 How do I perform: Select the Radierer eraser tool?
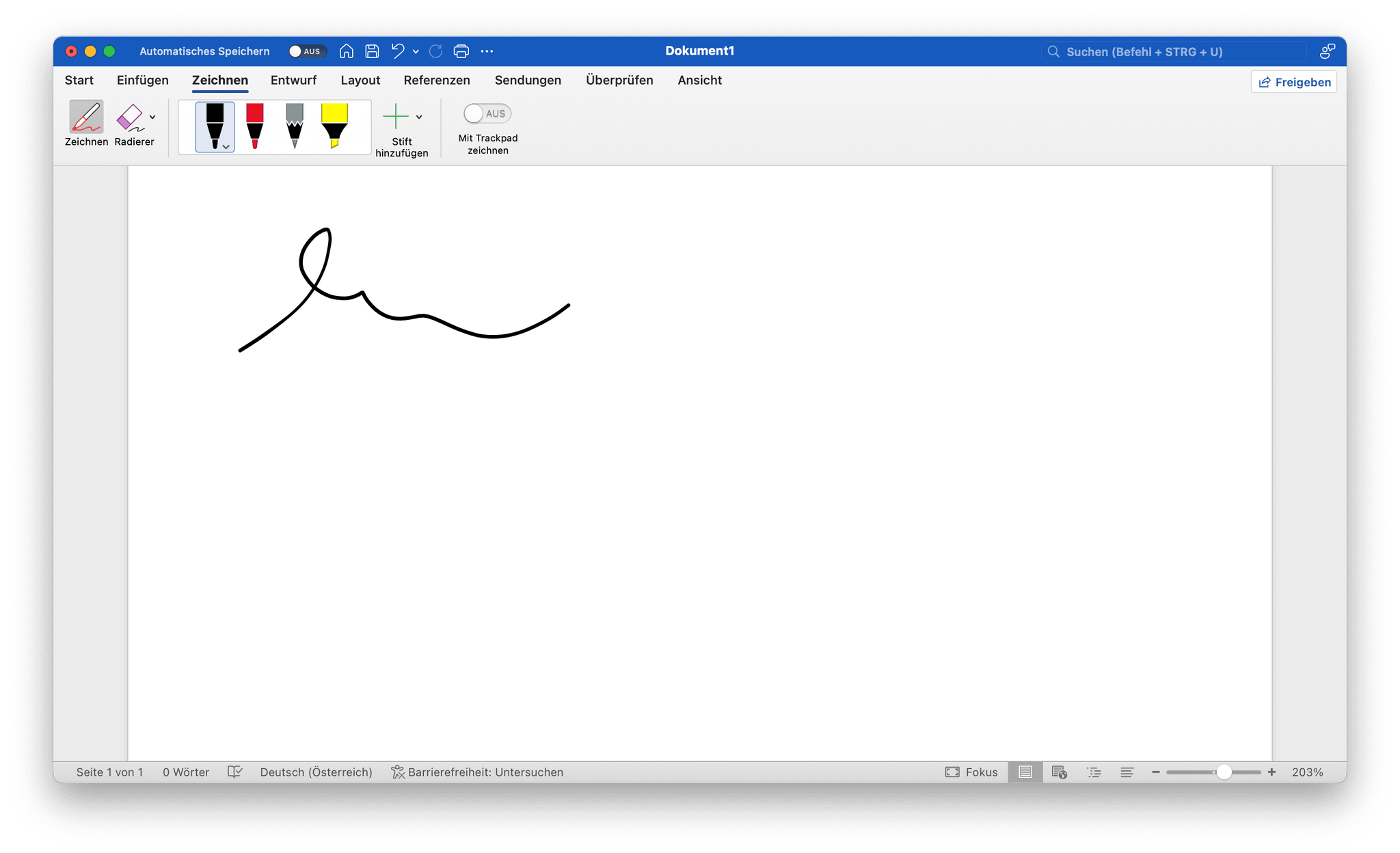[x=130, y=124]
